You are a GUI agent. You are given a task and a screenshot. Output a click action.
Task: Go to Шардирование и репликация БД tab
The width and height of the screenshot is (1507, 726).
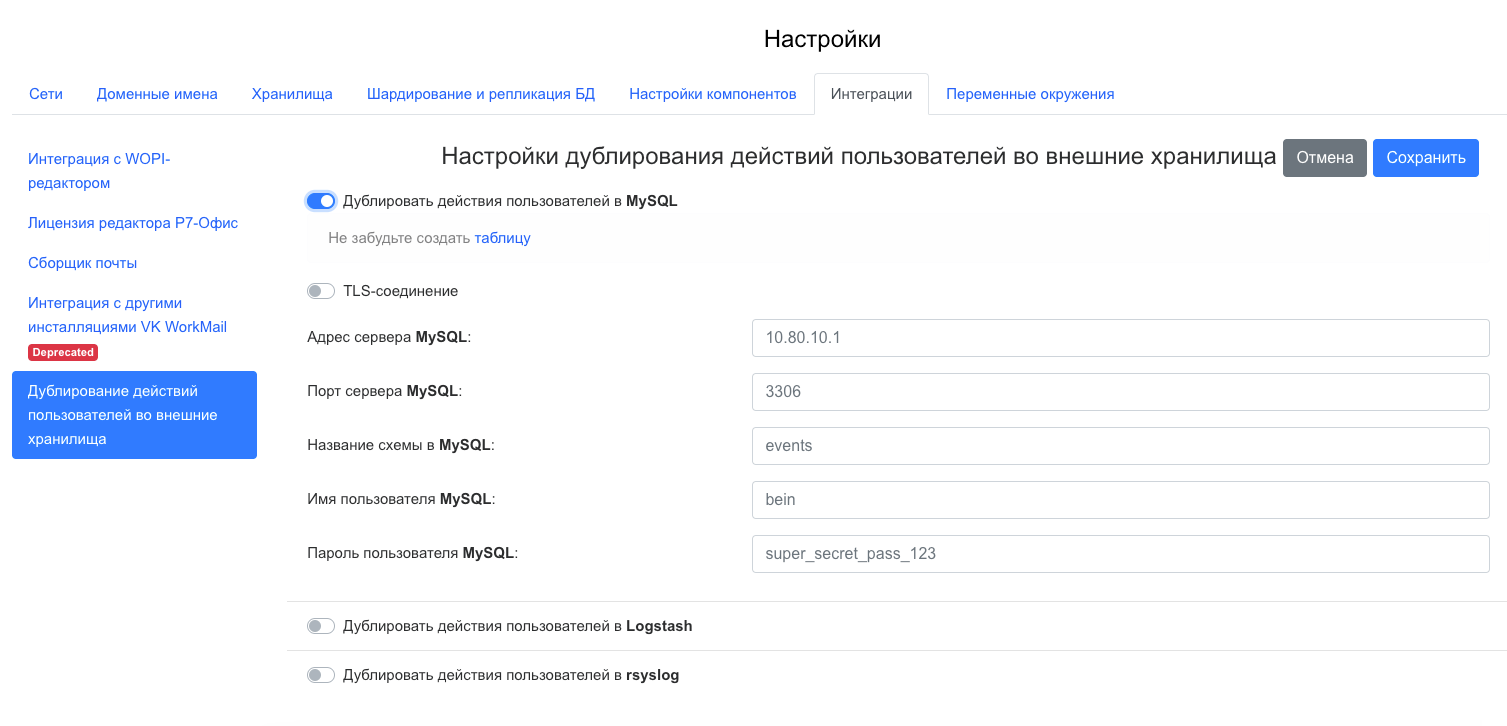click(x=481, y=94)
